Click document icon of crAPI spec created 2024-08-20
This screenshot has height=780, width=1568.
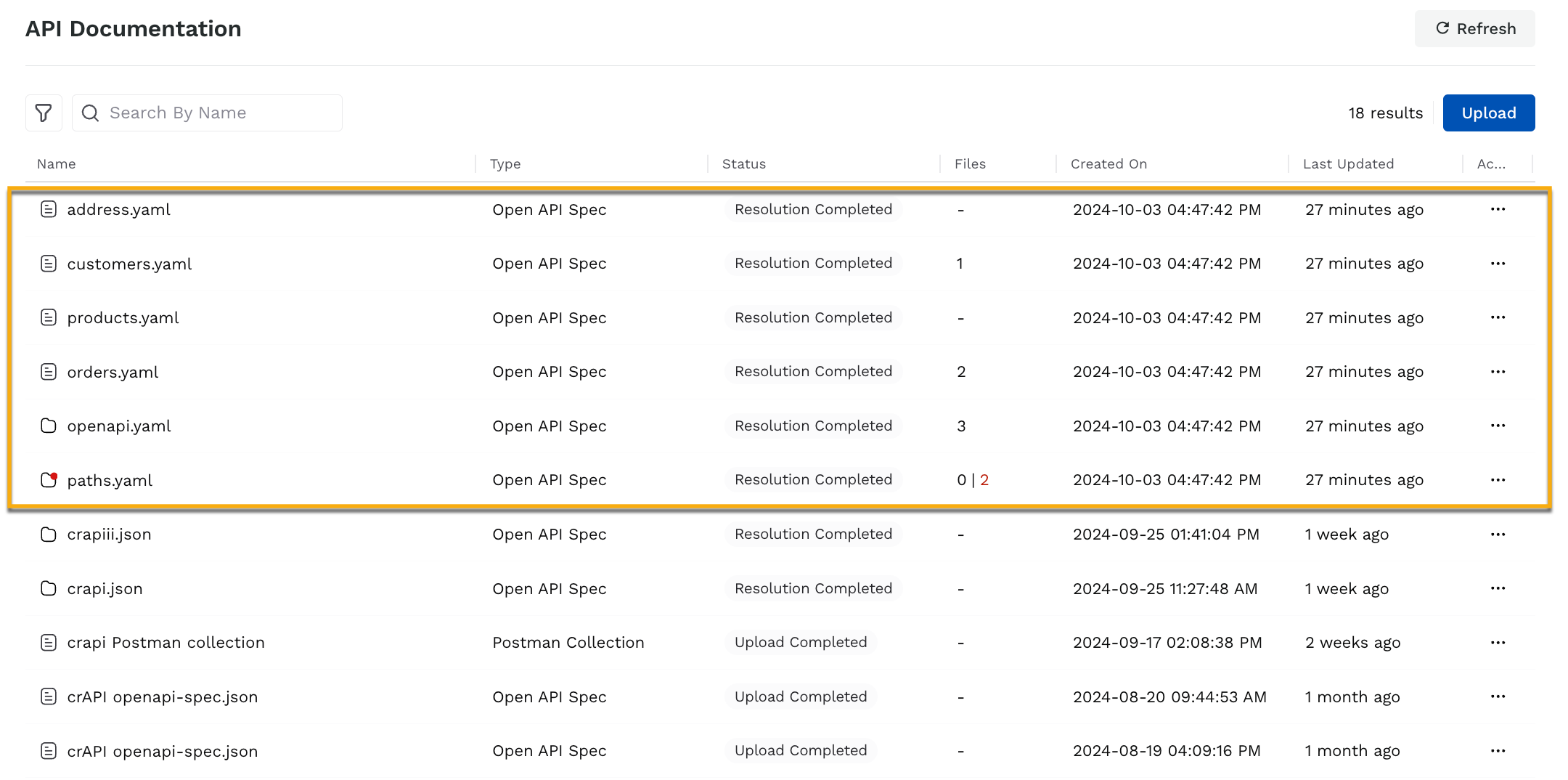point(49,696)
